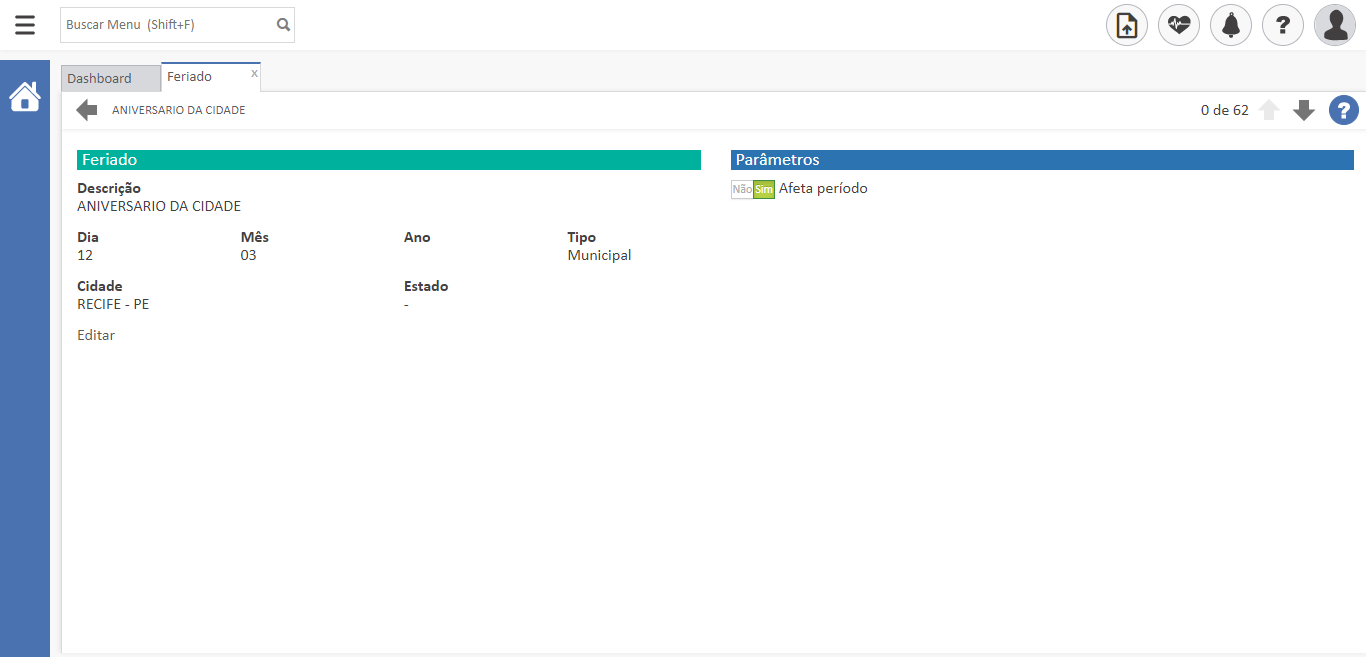Open help from the top bar question mark

point(1283,25)
